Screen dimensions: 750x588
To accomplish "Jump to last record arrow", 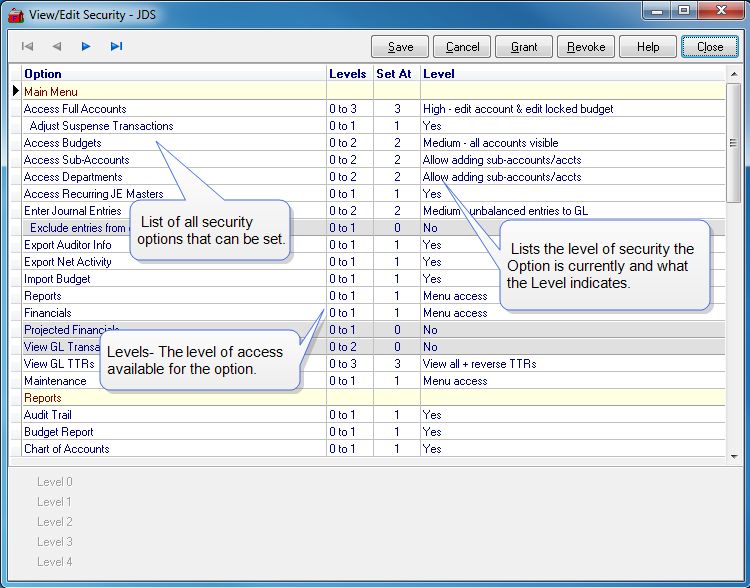I will coord(116,46).
